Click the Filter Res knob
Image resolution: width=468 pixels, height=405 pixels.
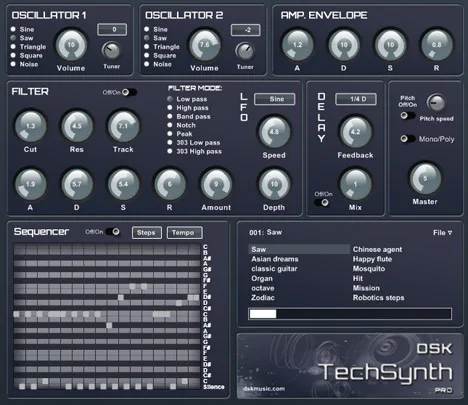tap(77, 126)
